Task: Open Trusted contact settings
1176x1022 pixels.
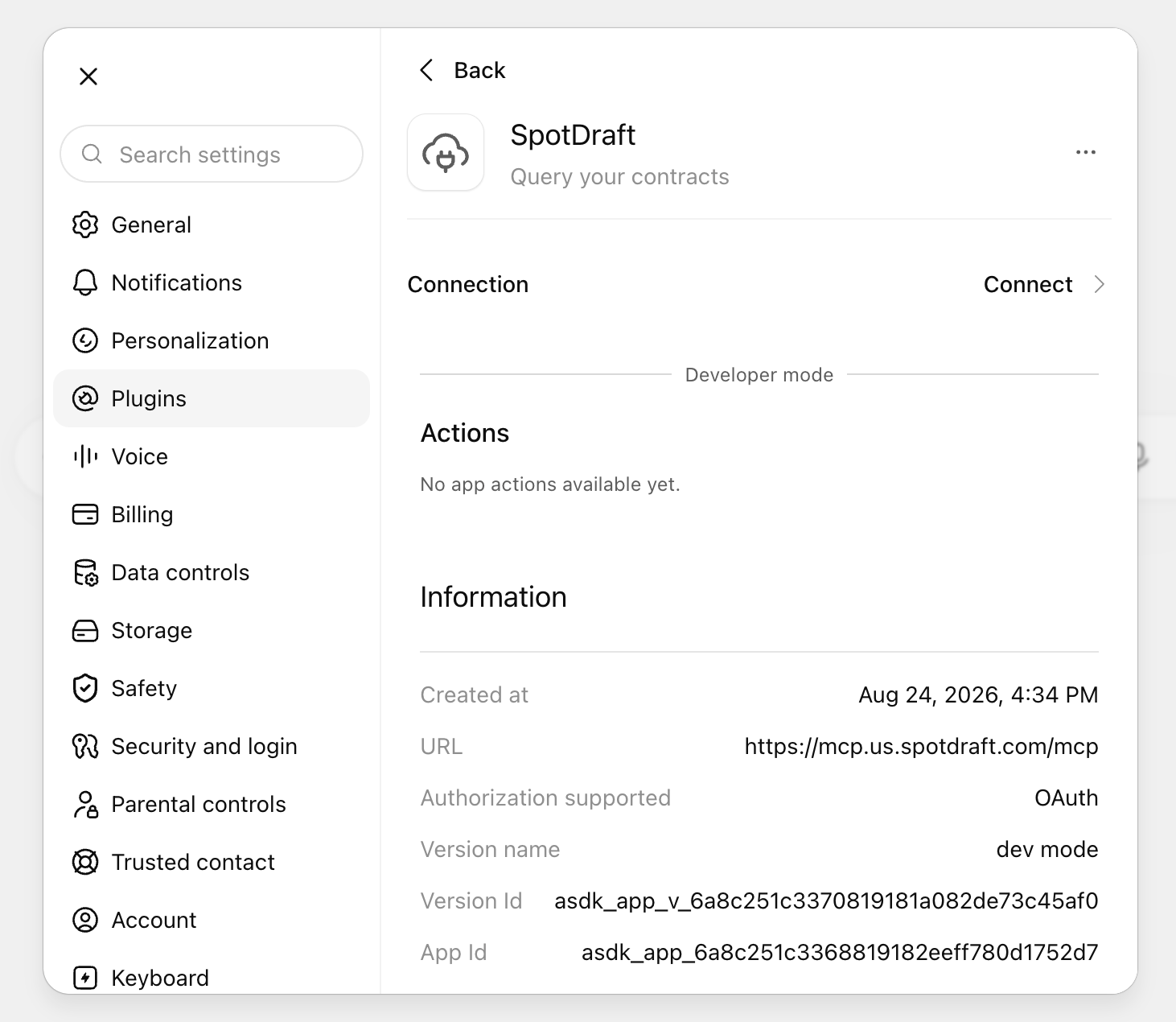Action: coord(212,862)
